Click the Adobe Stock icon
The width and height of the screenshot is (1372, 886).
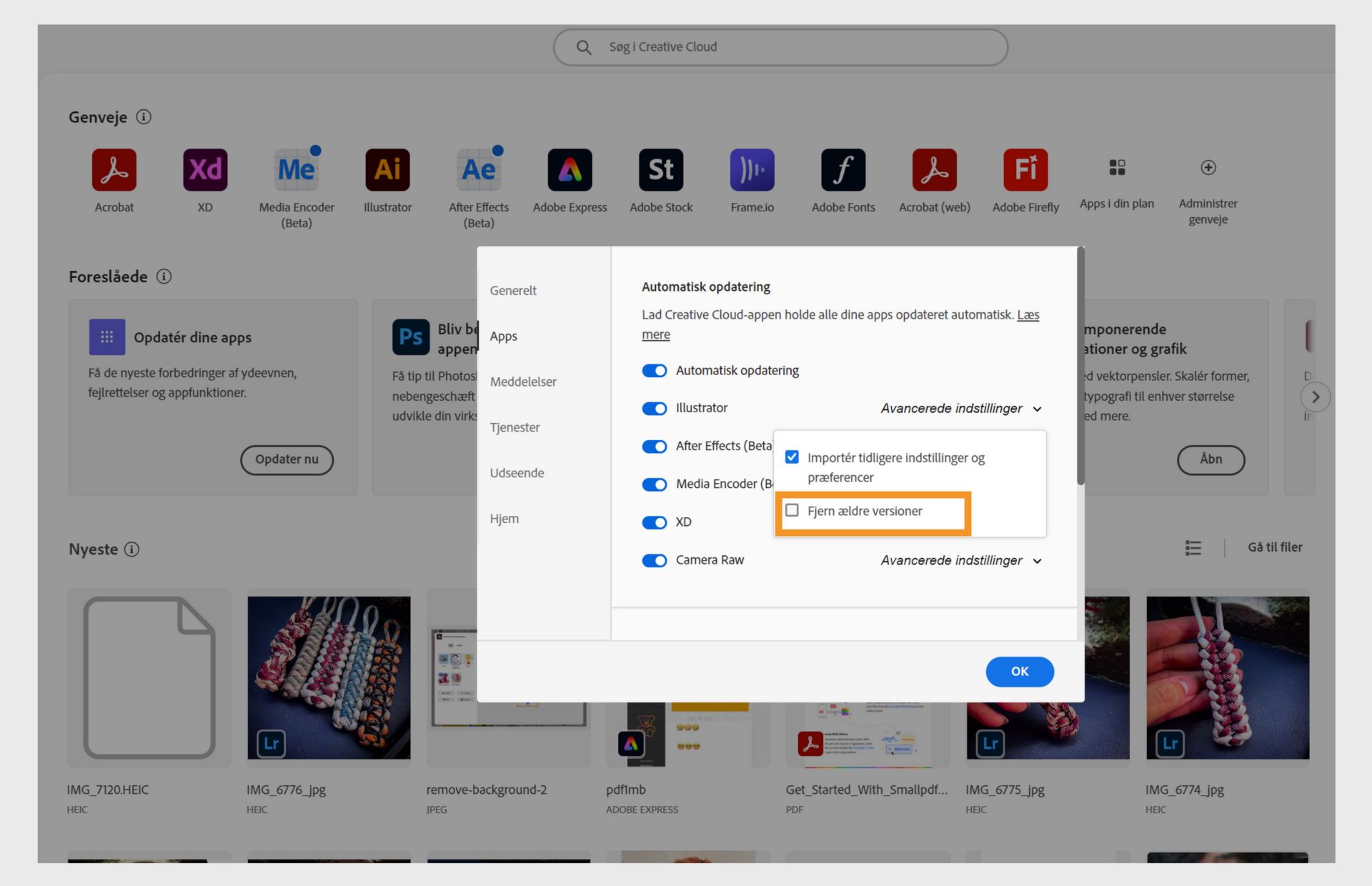click(x=661, y=170)
